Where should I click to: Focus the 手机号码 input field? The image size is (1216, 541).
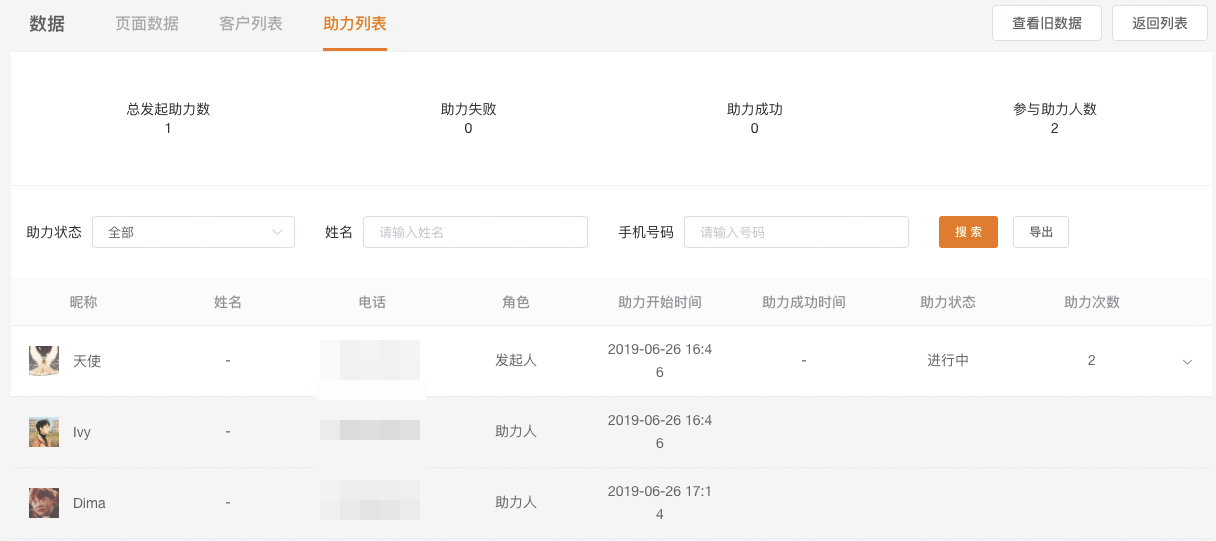tap(796, 232)
